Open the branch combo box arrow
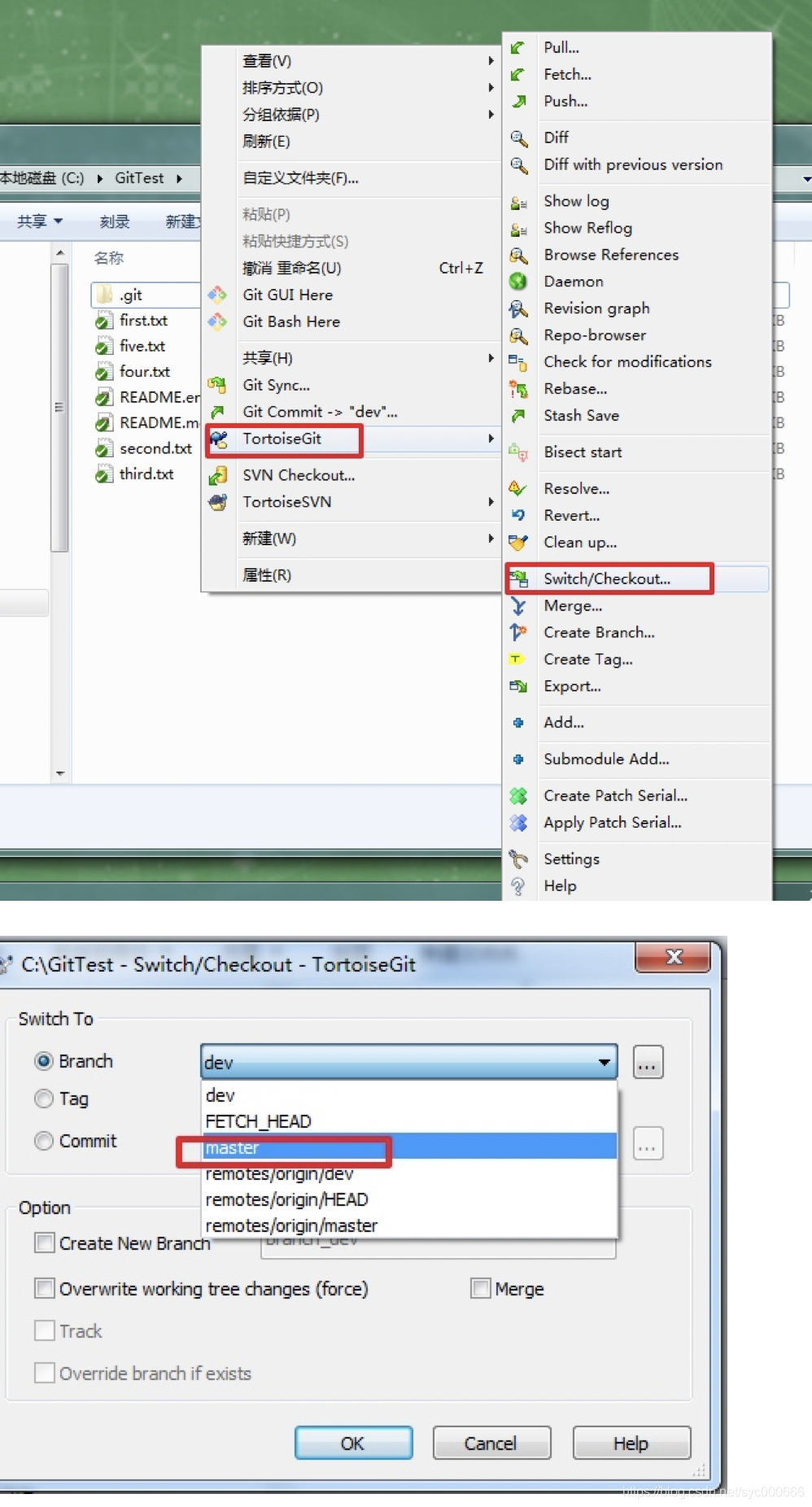The image size is (812, 1507). click(605, 1062)
